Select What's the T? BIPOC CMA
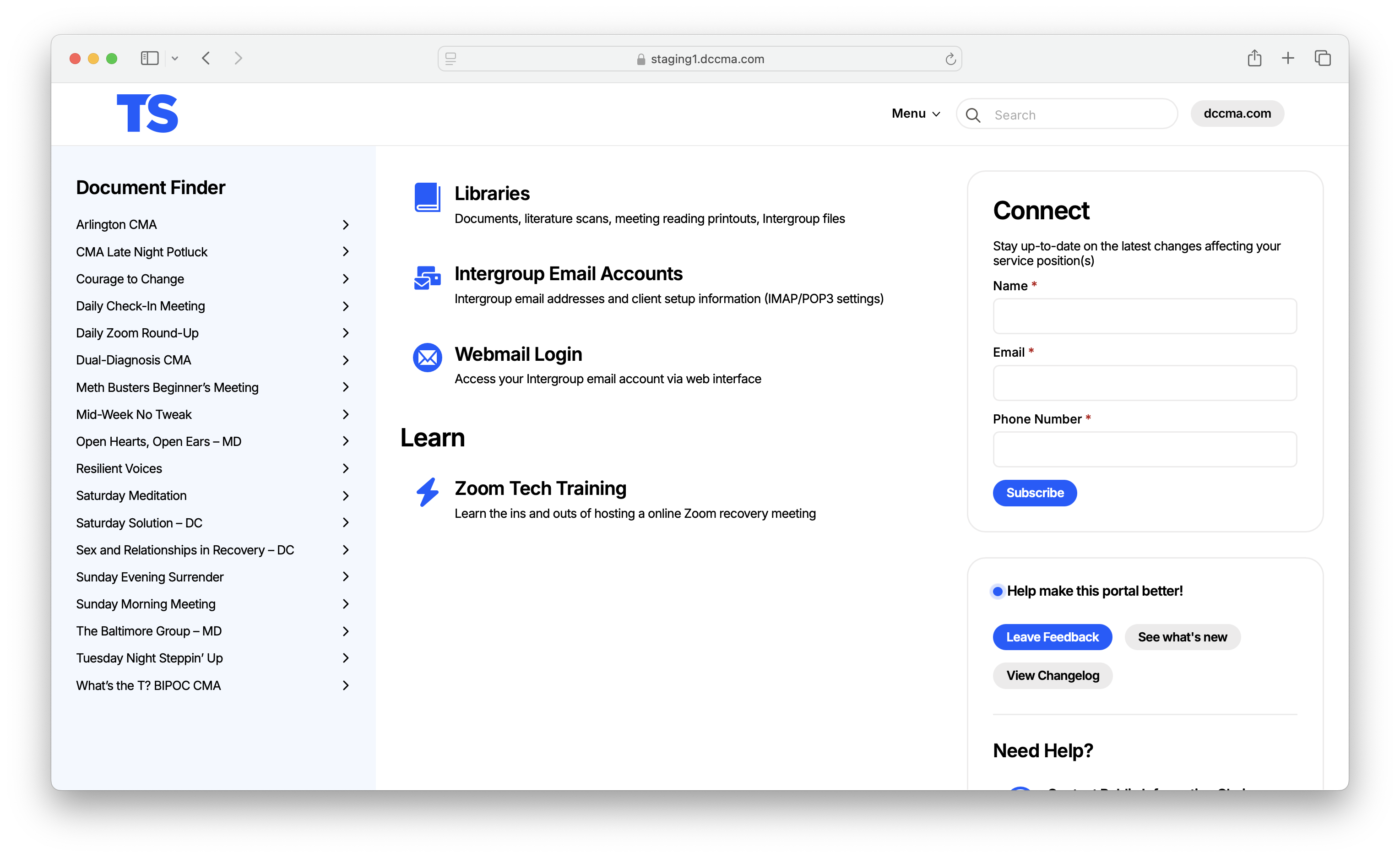The height and width of the screenshot is (858, 1400). click(213, 685)
